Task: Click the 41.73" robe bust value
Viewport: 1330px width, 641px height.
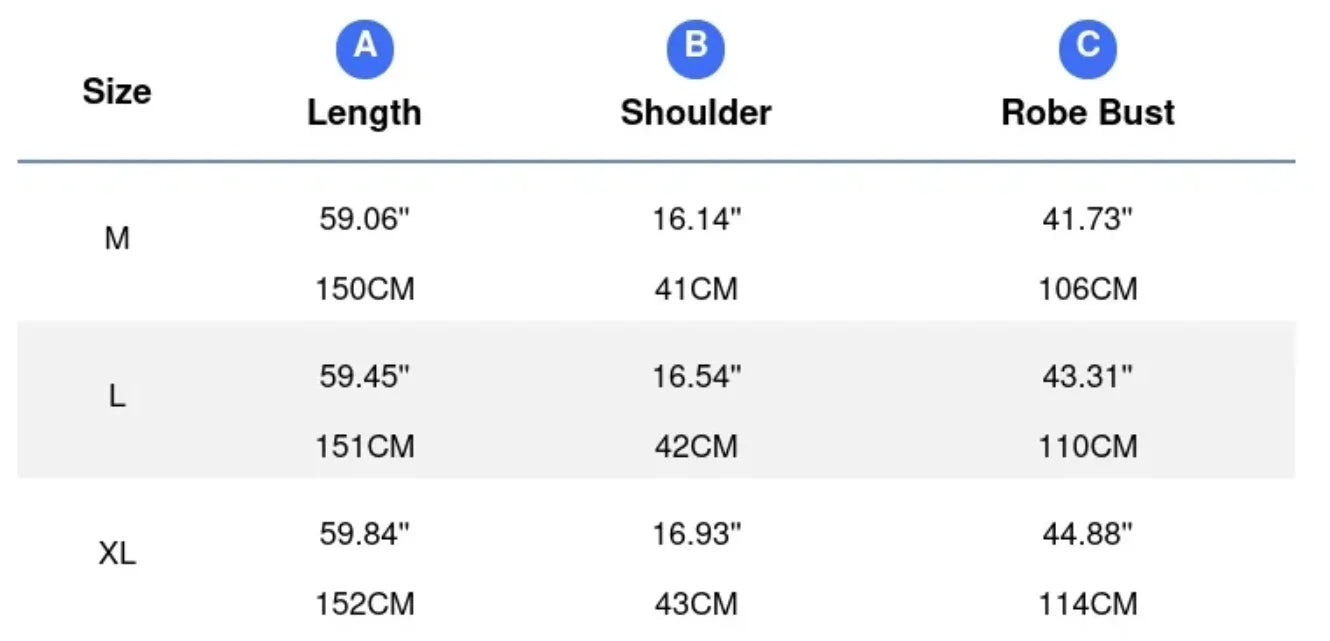Action: [1088, 219]
